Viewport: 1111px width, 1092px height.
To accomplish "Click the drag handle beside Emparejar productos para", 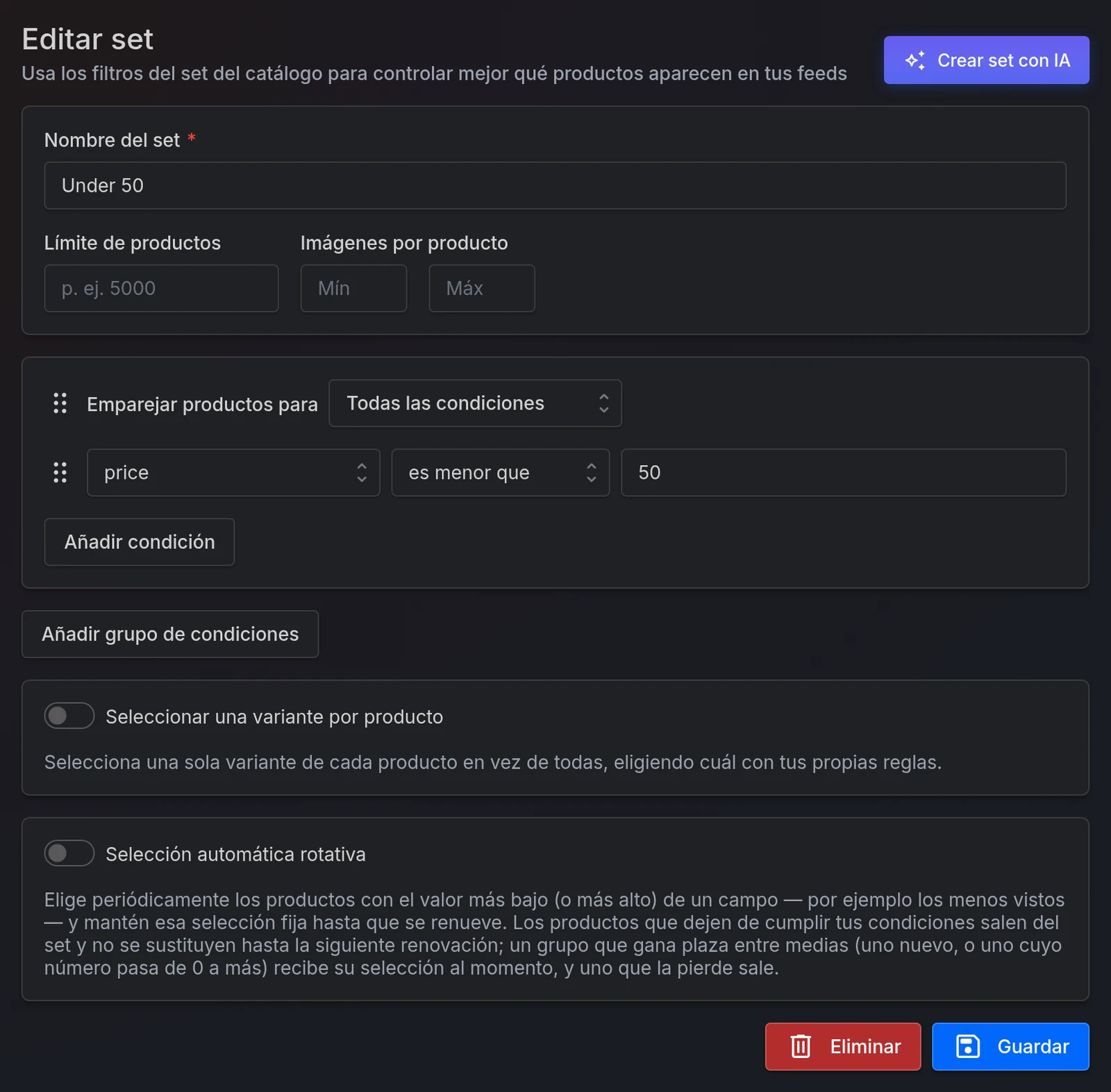I will (60, 403).
